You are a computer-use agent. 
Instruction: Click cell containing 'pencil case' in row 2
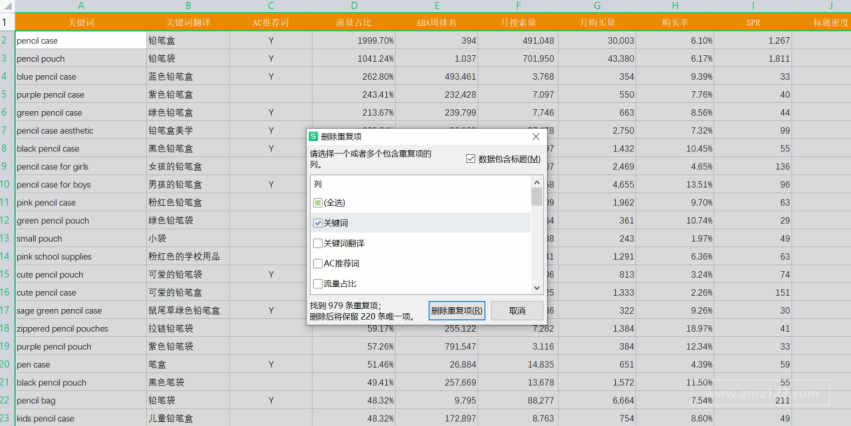point(81,40)
